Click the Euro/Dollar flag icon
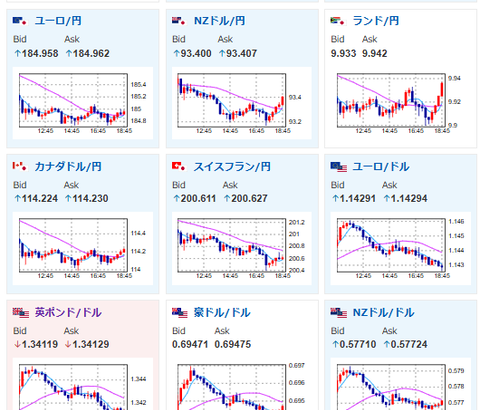480x410 pixels. pyautogui.click(x=339, y=167)
